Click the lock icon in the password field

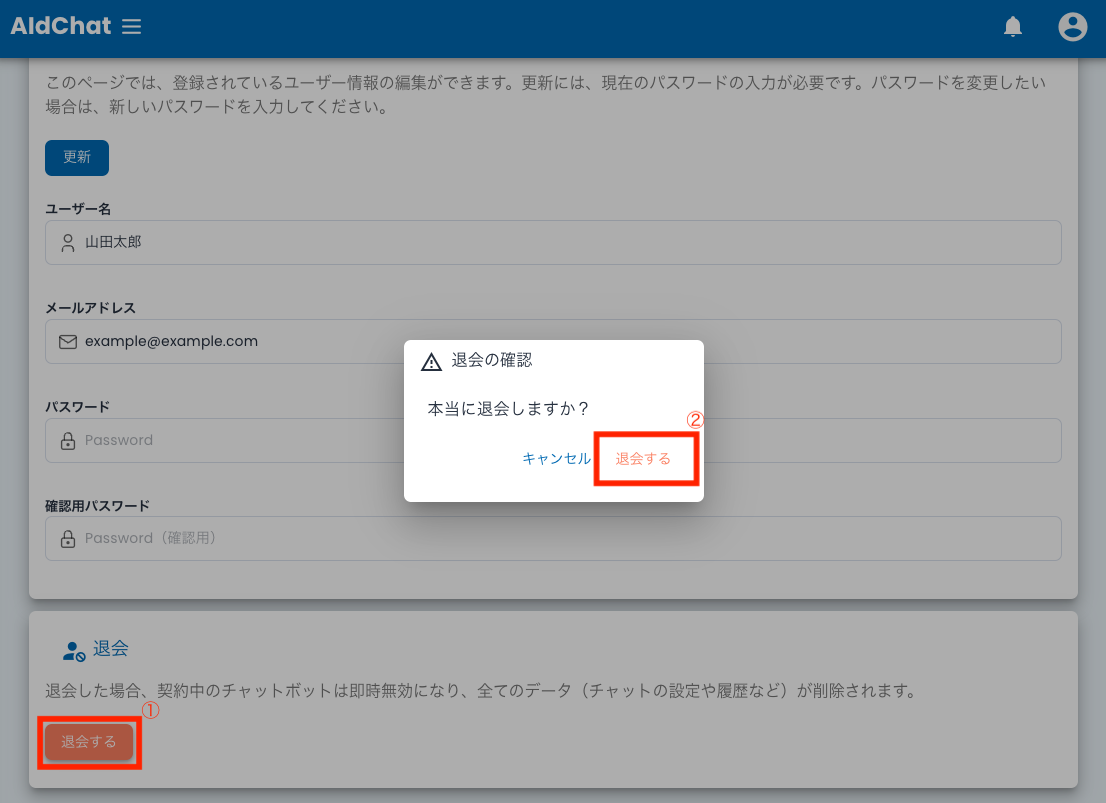(x=67, y=440)
